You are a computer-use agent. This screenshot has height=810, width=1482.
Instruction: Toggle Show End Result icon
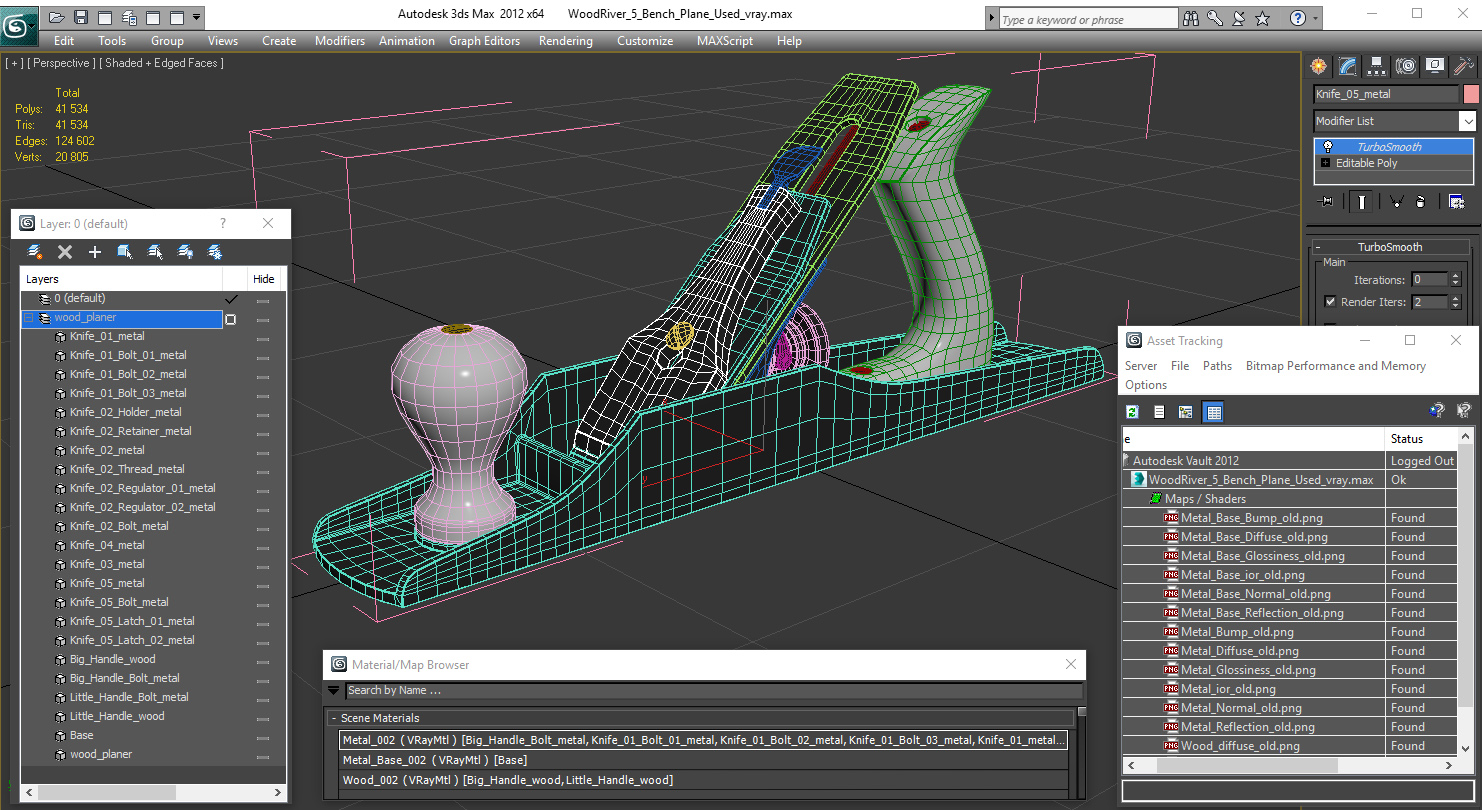(x=1361, y=201)
